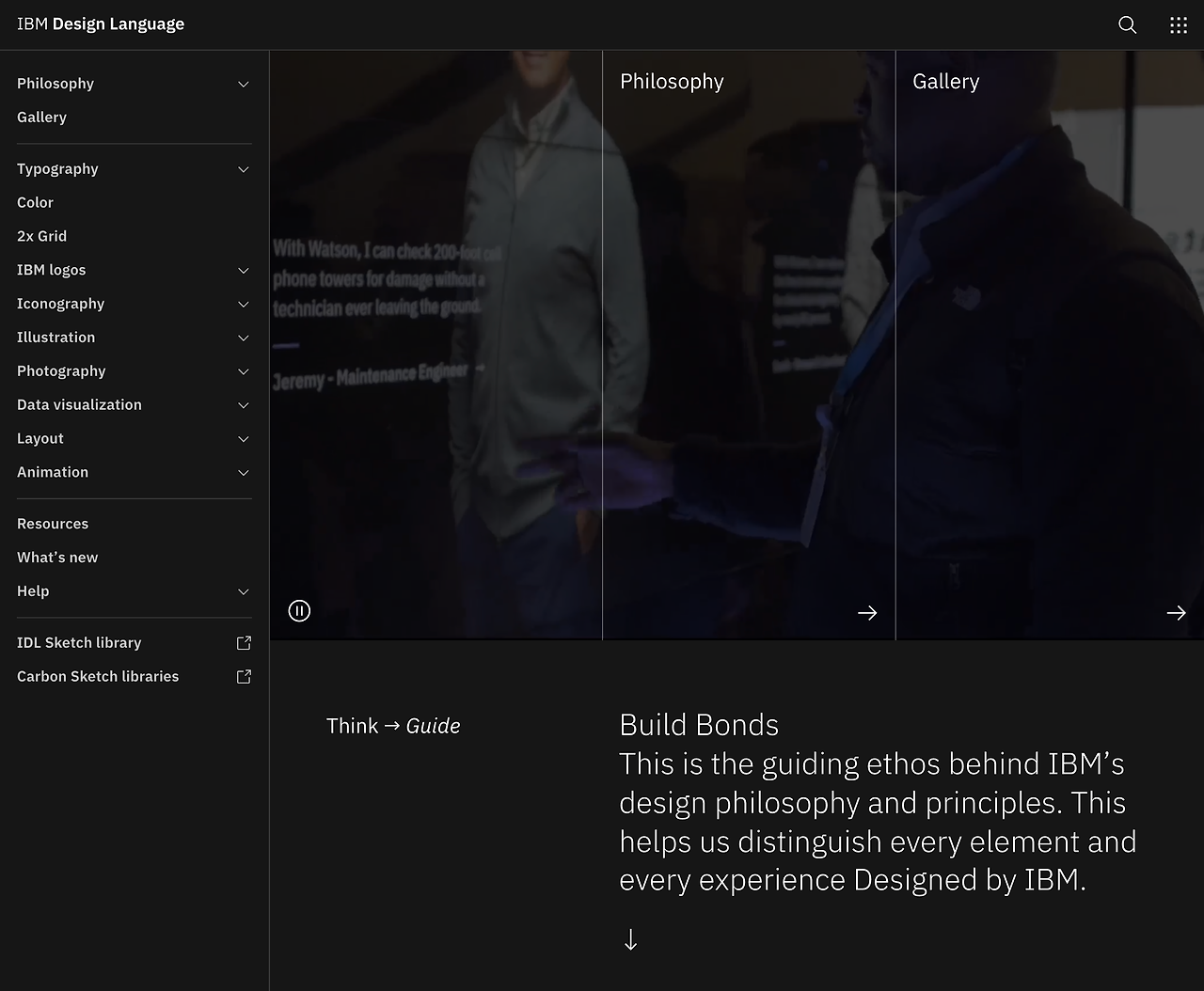Click the downward arrow below Build Bonds text
The height and width of the screenshot is (991, 1204).
pos(630,939)
